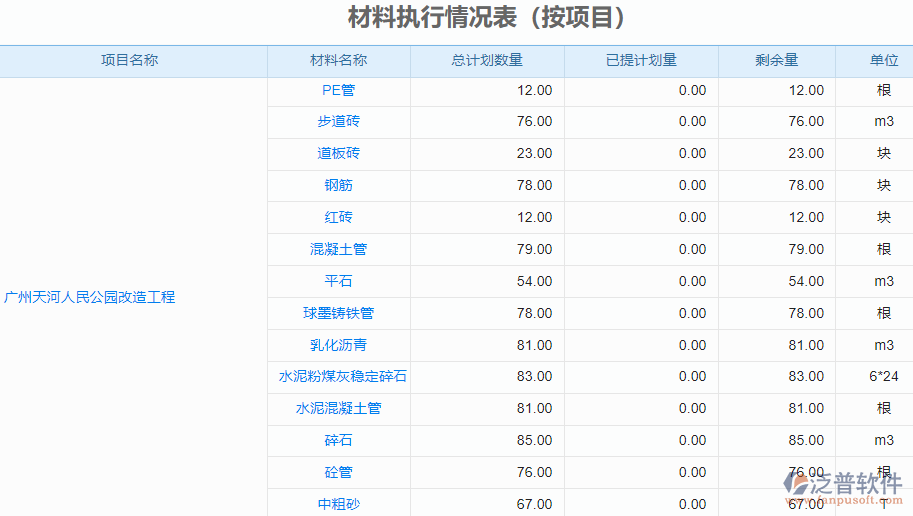Click the 项目名称 column header
The image size is (913, 516).
click(x=129, y=60)
